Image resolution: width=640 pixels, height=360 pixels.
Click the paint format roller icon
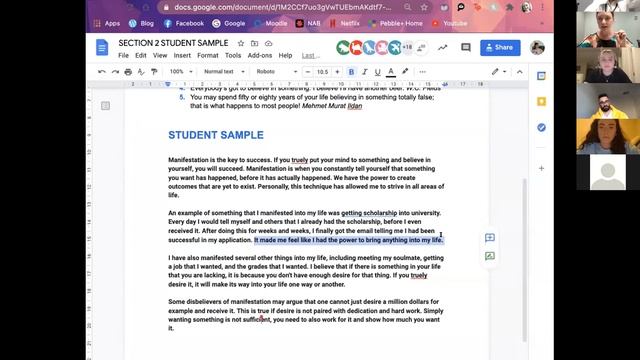click(x=154, y=72)
